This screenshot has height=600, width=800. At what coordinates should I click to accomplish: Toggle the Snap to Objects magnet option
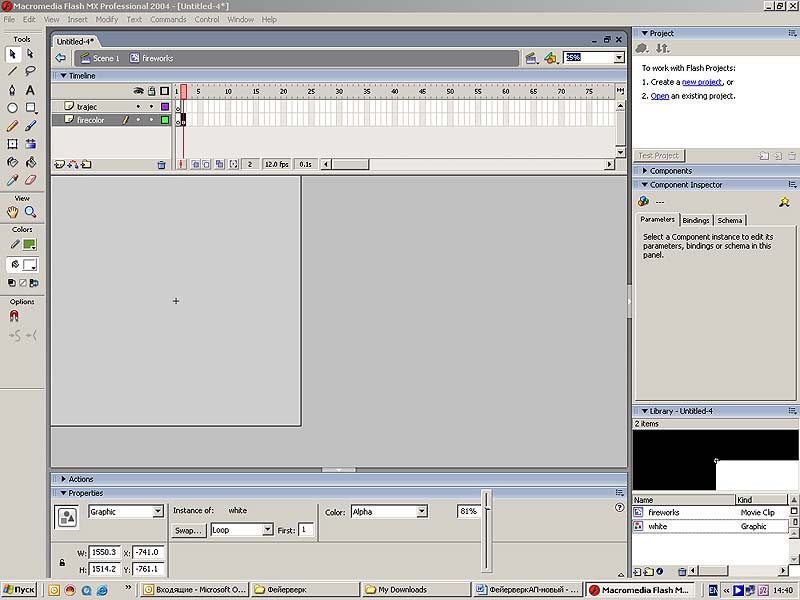(x=14, y=316)
